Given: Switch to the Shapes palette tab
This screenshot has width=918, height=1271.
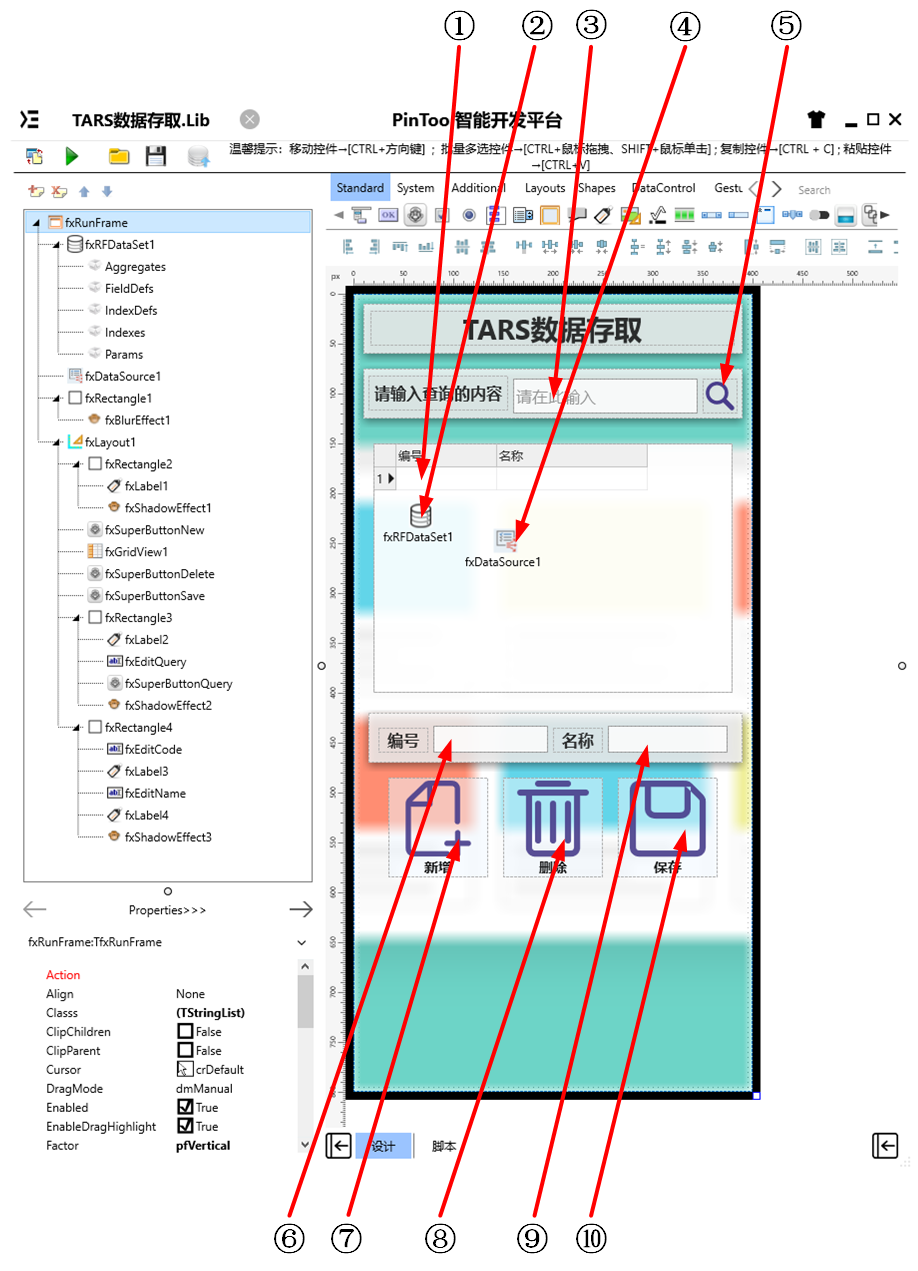Looking at the screenshot, I should click(597, 188).
